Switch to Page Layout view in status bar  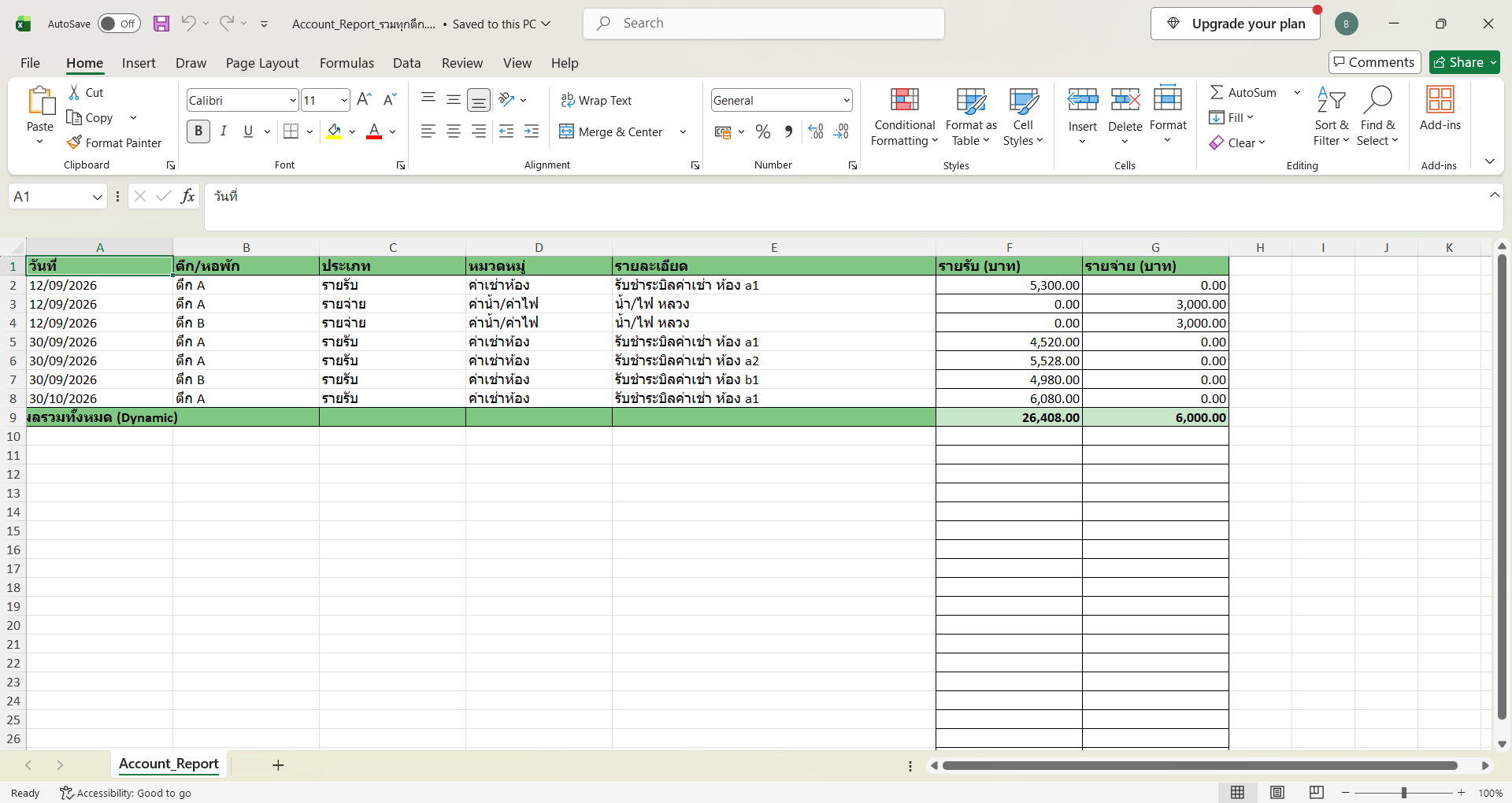click(x=1277, y=793)
